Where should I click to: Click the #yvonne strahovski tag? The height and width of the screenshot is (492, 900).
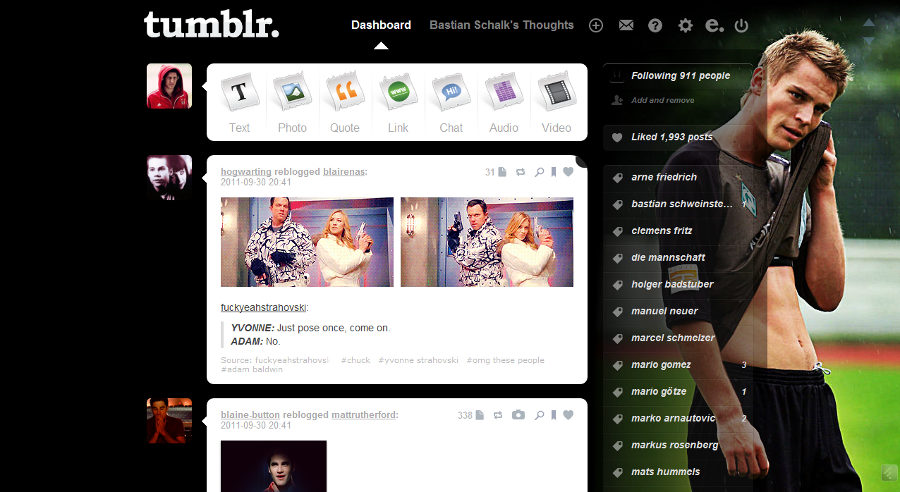[418, 361]
